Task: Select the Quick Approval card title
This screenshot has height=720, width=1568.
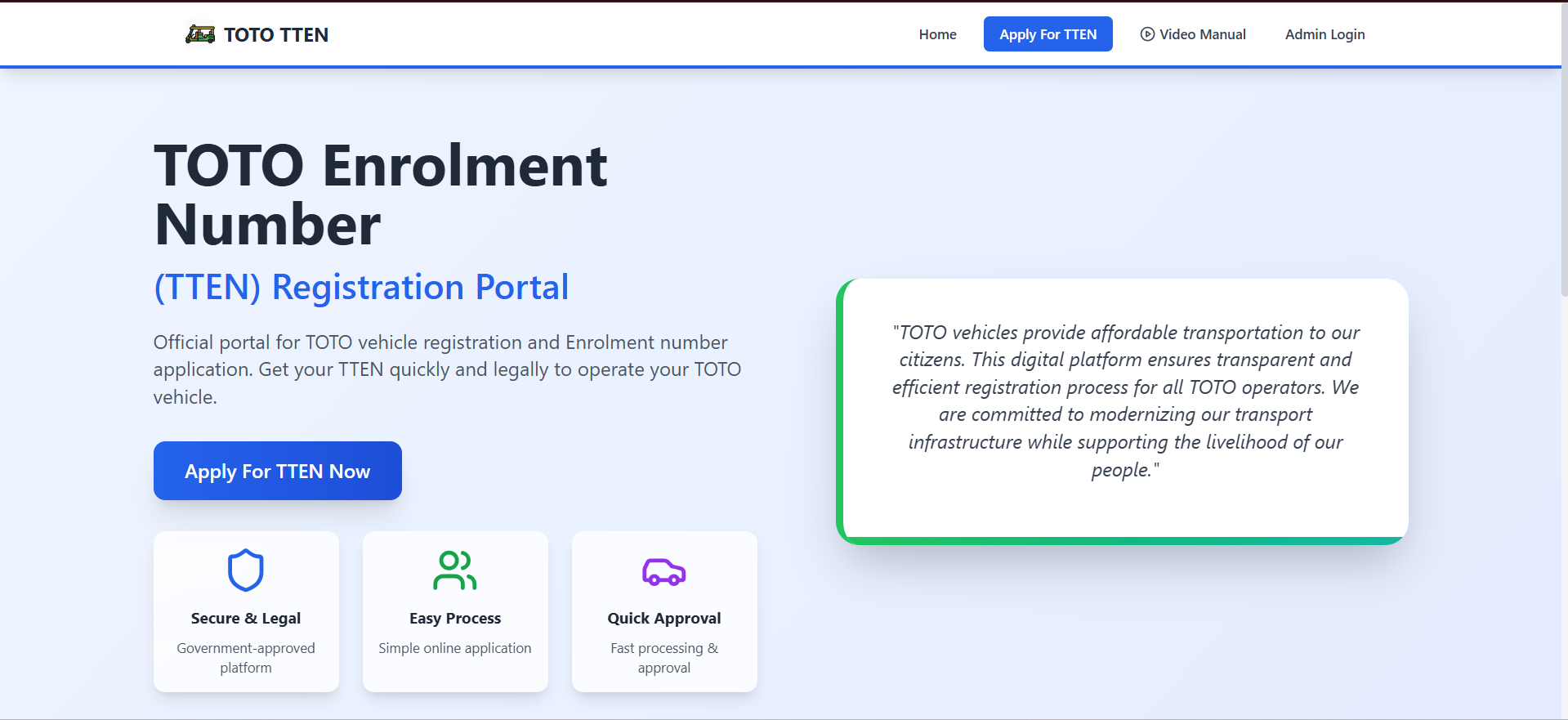Action: [x=664, y=619]
